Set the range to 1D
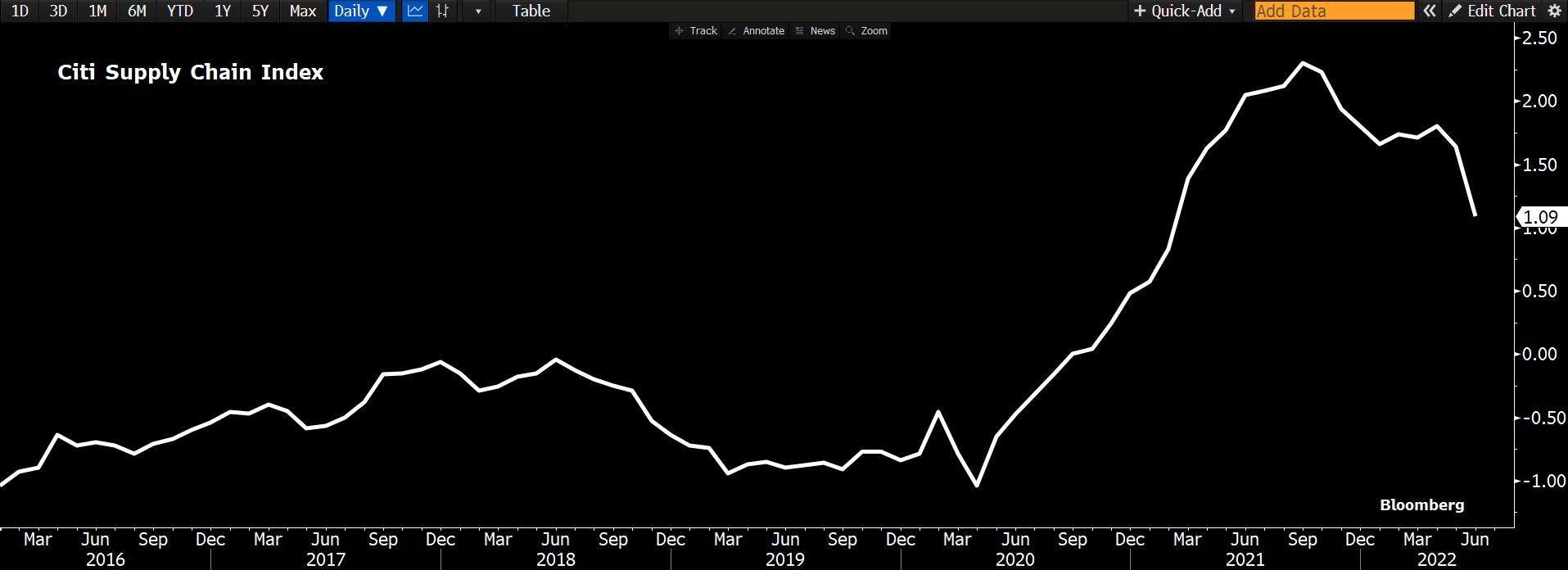 [x=20, y=11]
